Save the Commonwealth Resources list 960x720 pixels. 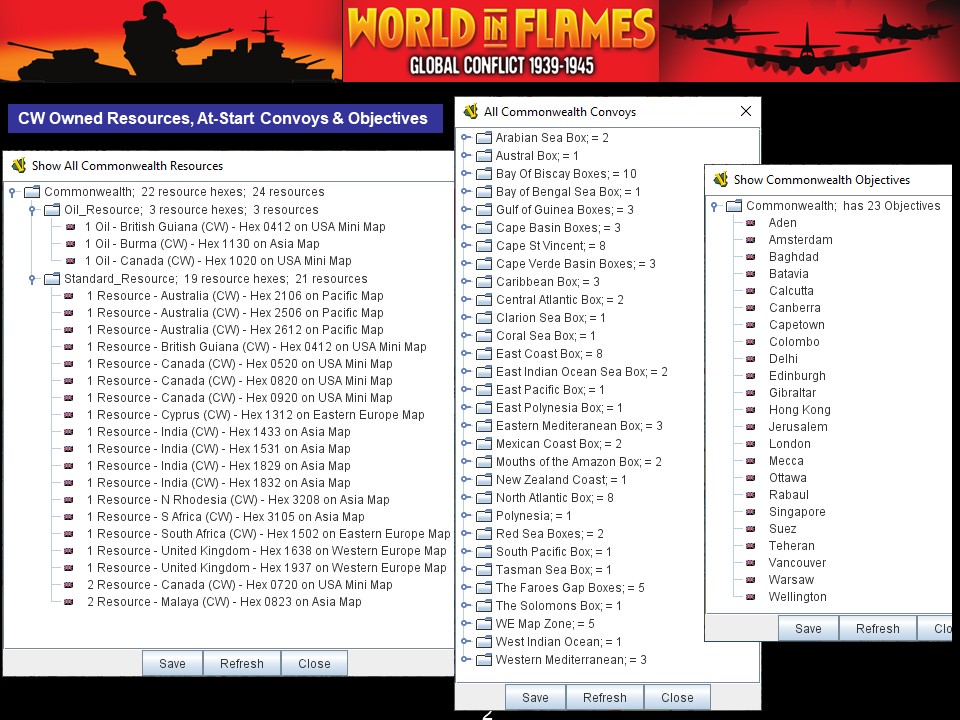click(x=172, y=664)
